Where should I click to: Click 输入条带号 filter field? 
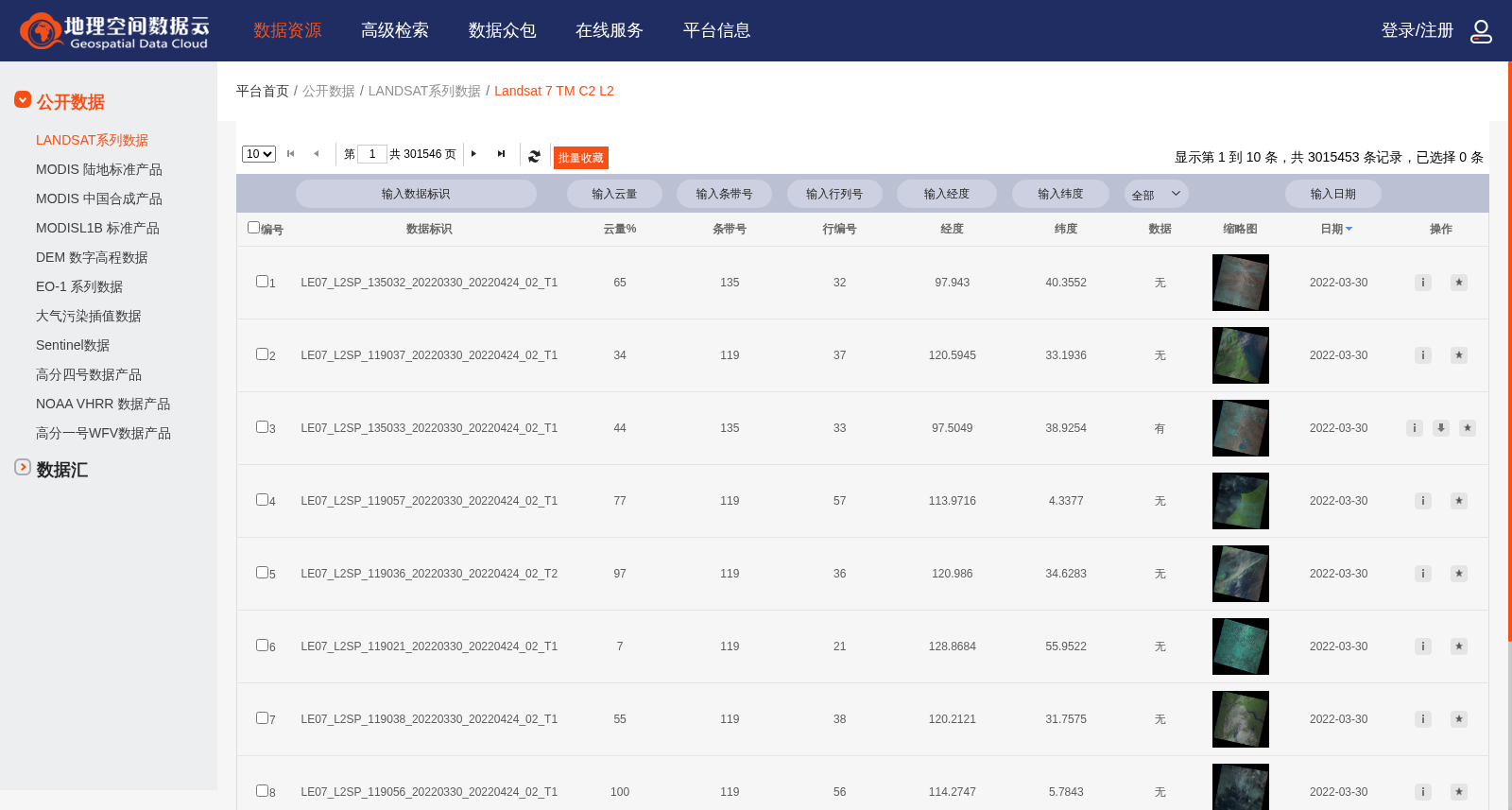click(x=724, y=194)
